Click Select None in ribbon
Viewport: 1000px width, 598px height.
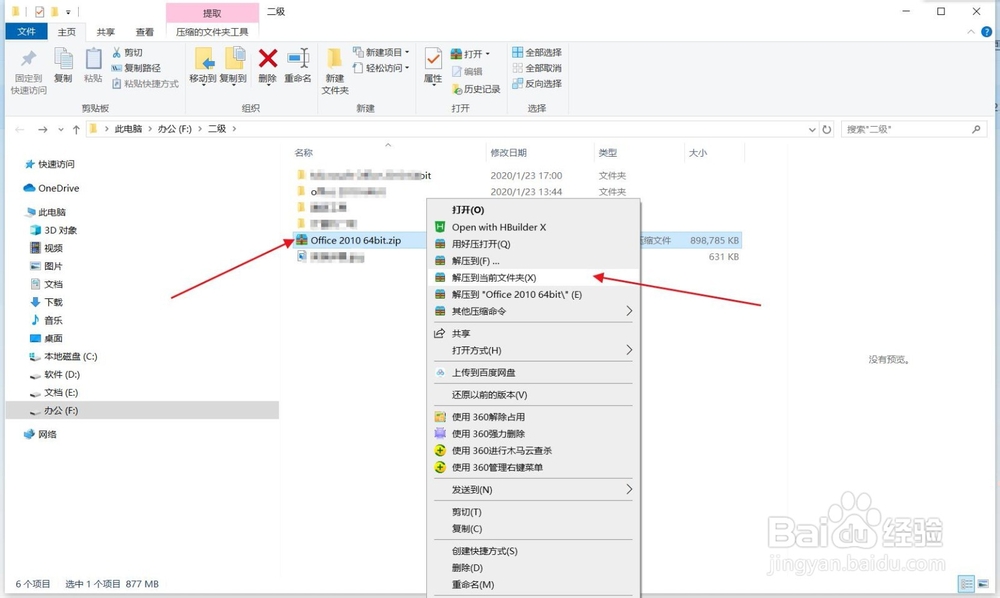[x=537, y=68]
